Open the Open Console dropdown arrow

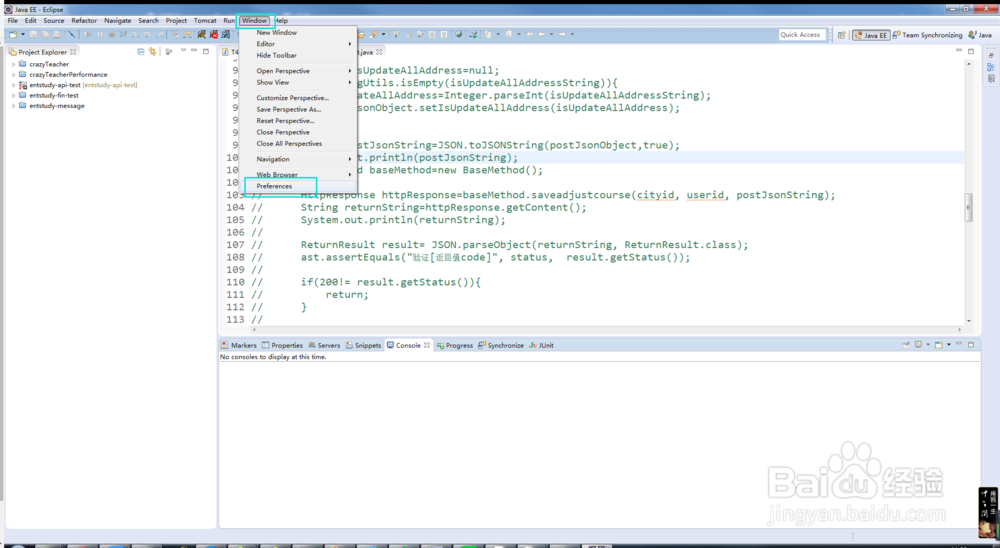coord(949,344)
